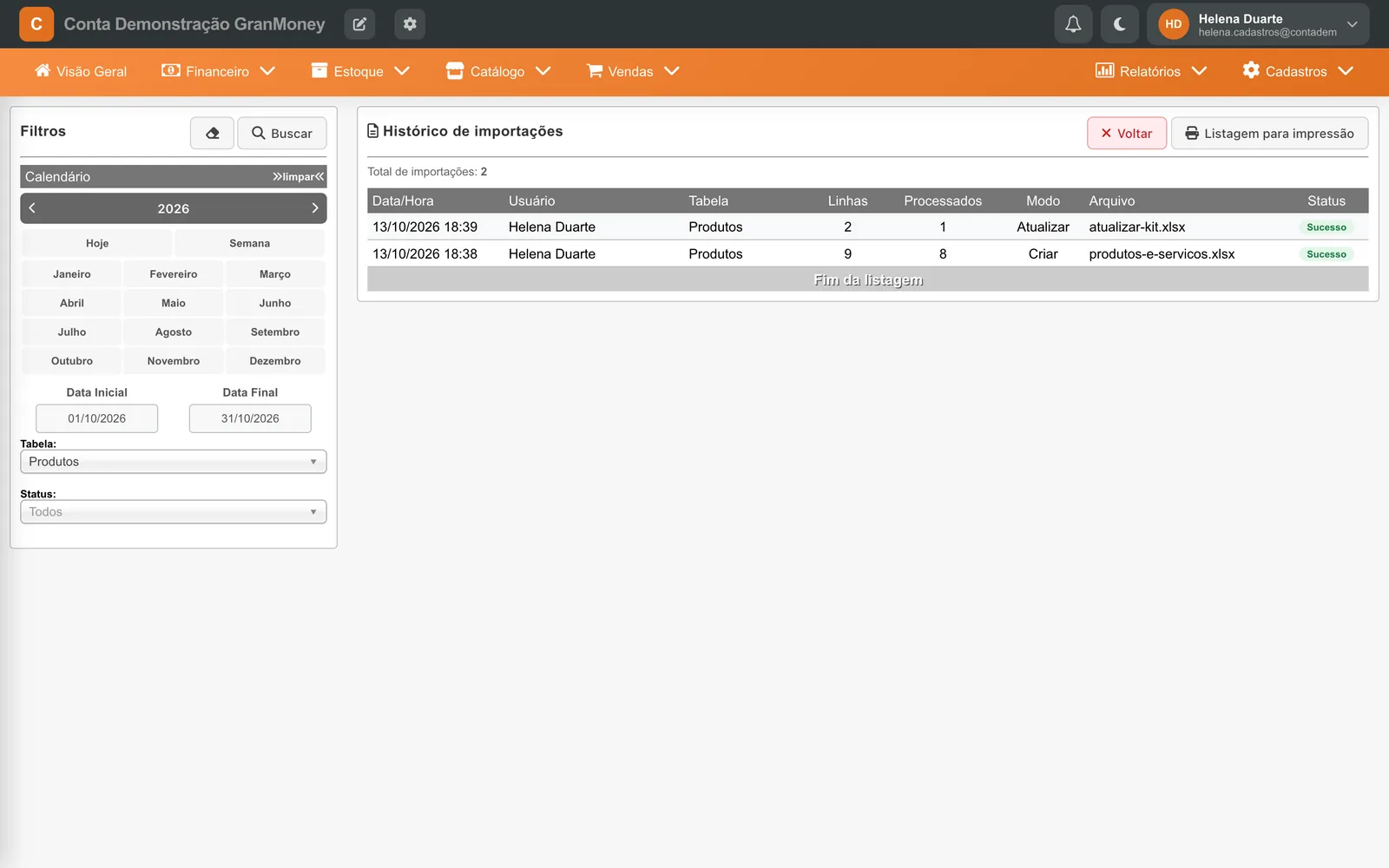Pick Janeiro in the calendar
This screenshot has width=1389, height=868.
click(x=72, y=274)
